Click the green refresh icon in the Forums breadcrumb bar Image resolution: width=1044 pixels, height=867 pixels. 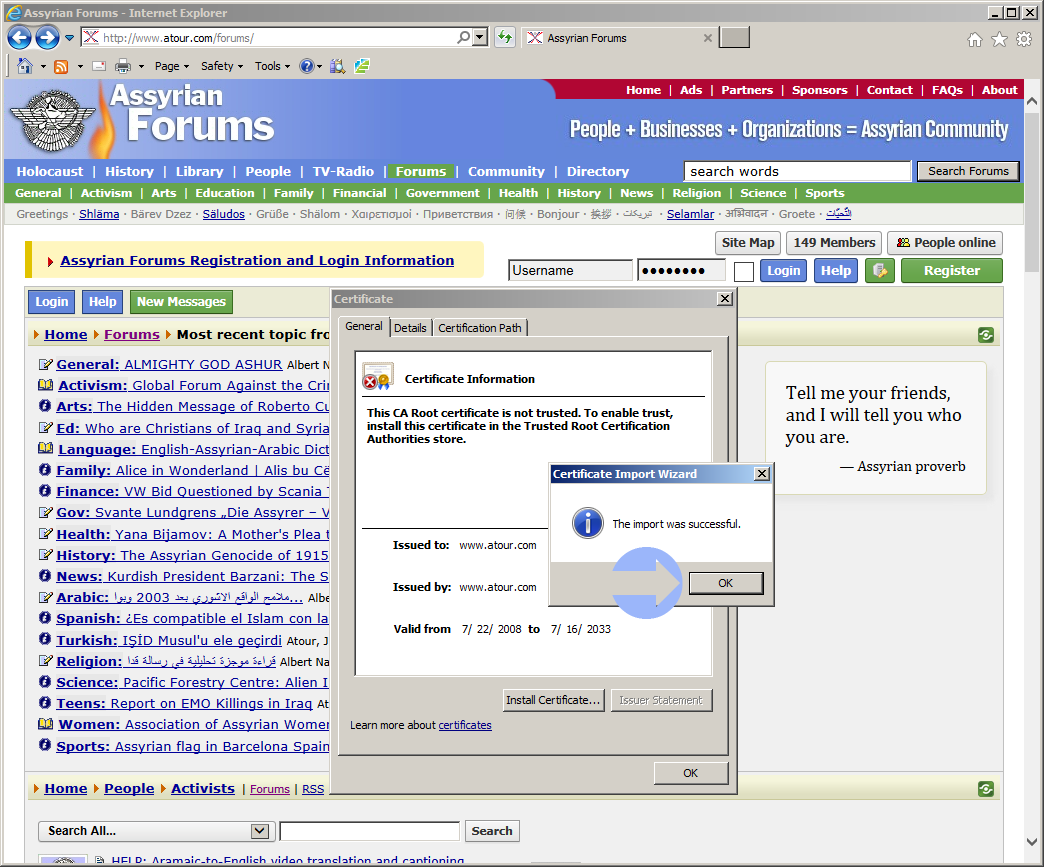[x=986, y=335]
